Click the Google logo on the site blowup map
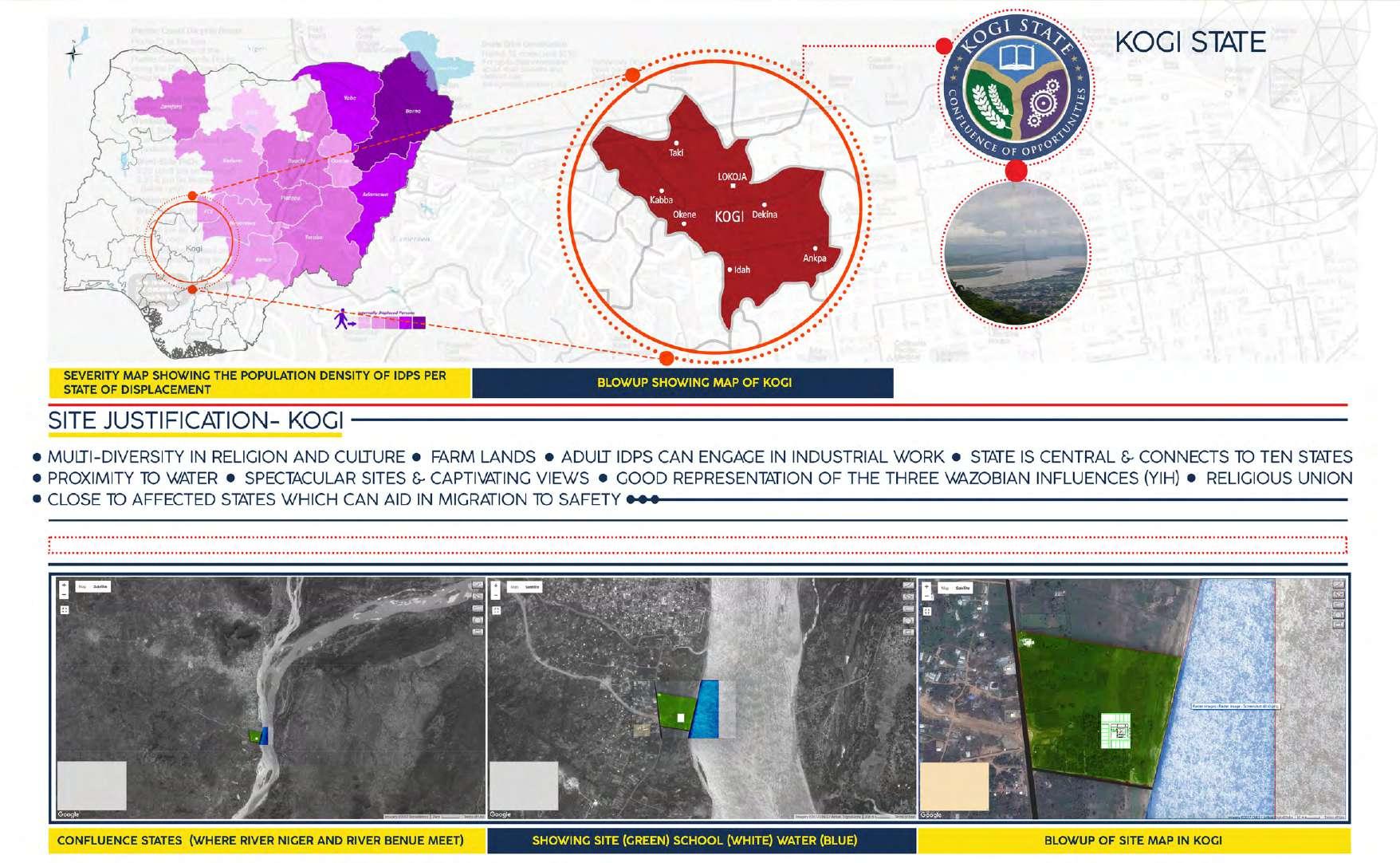Viewport: 1400px width, 863px height. coord(931,814)
